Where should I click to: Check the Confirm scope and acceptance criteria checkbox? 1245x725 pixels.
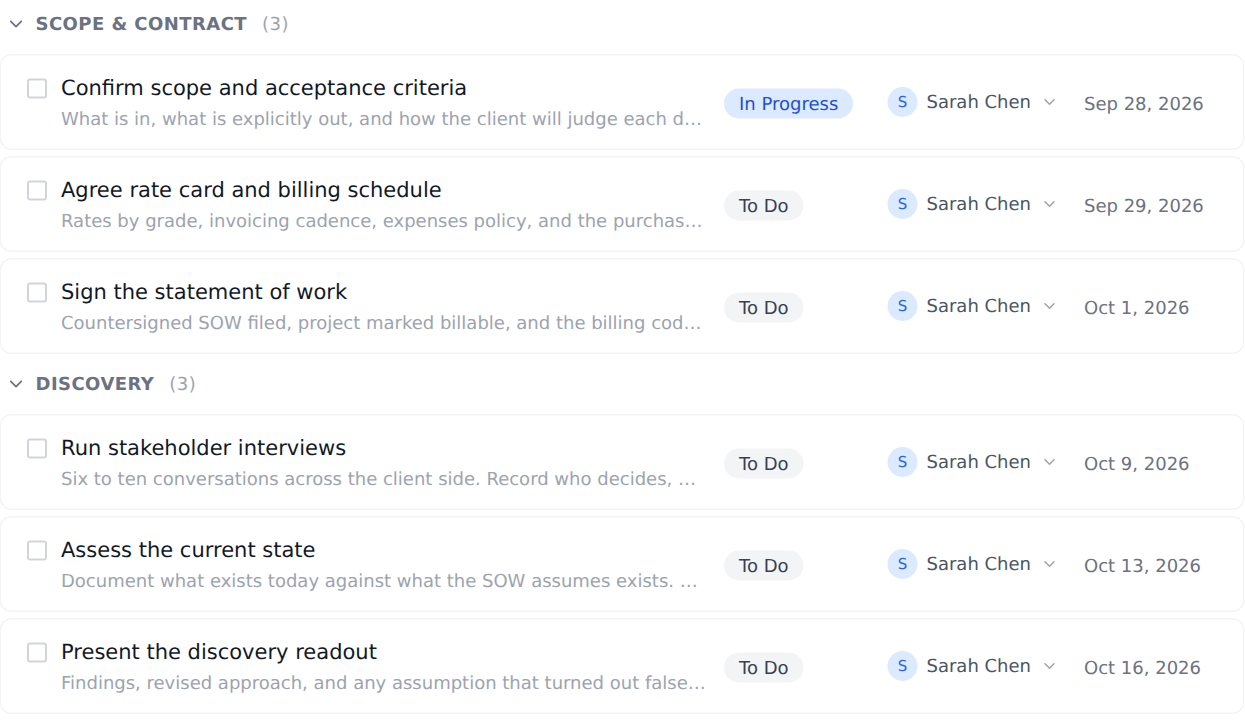point(37,89)
